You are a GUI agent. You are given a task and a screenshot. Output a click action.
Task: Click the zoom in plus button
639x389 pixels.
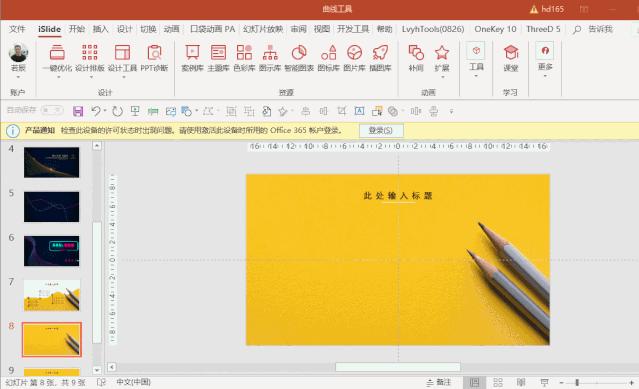click(631, 382)
